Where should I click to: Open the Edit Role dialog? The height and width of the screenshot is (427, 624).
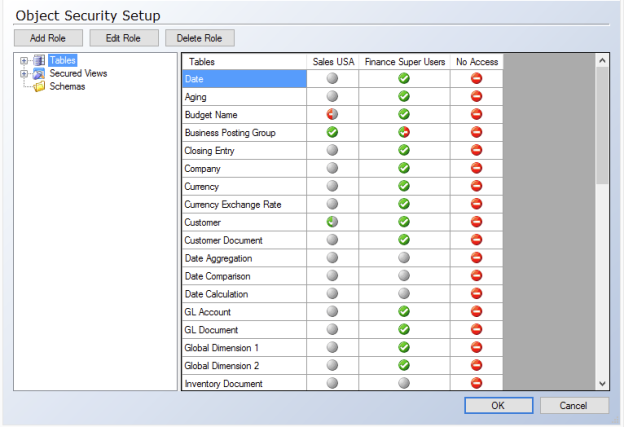(124, 38)
